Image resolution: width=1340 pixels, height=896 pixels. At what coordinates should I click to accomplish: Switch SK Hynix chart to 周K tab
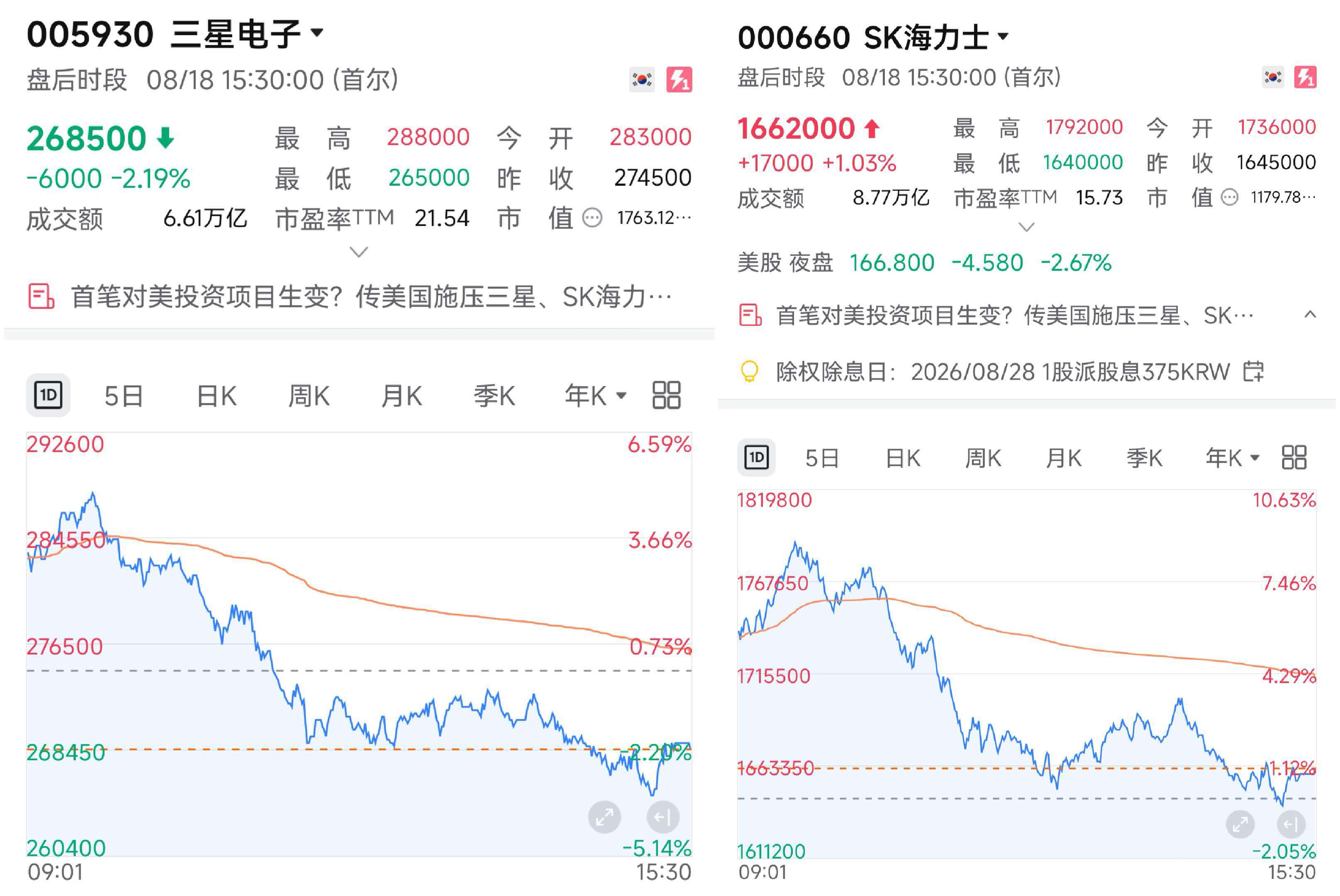coord(983,458)
